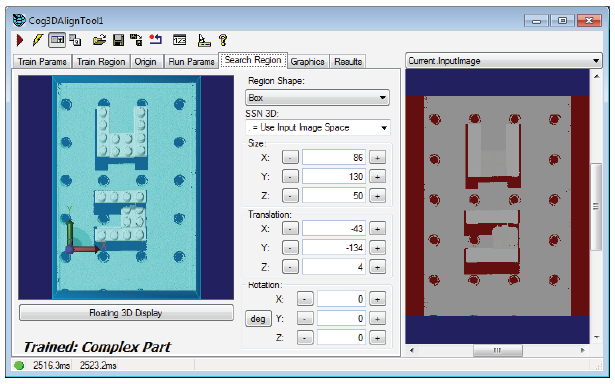Open the Graphics tab
Screen dimensions: 615x384
(307, 62)
